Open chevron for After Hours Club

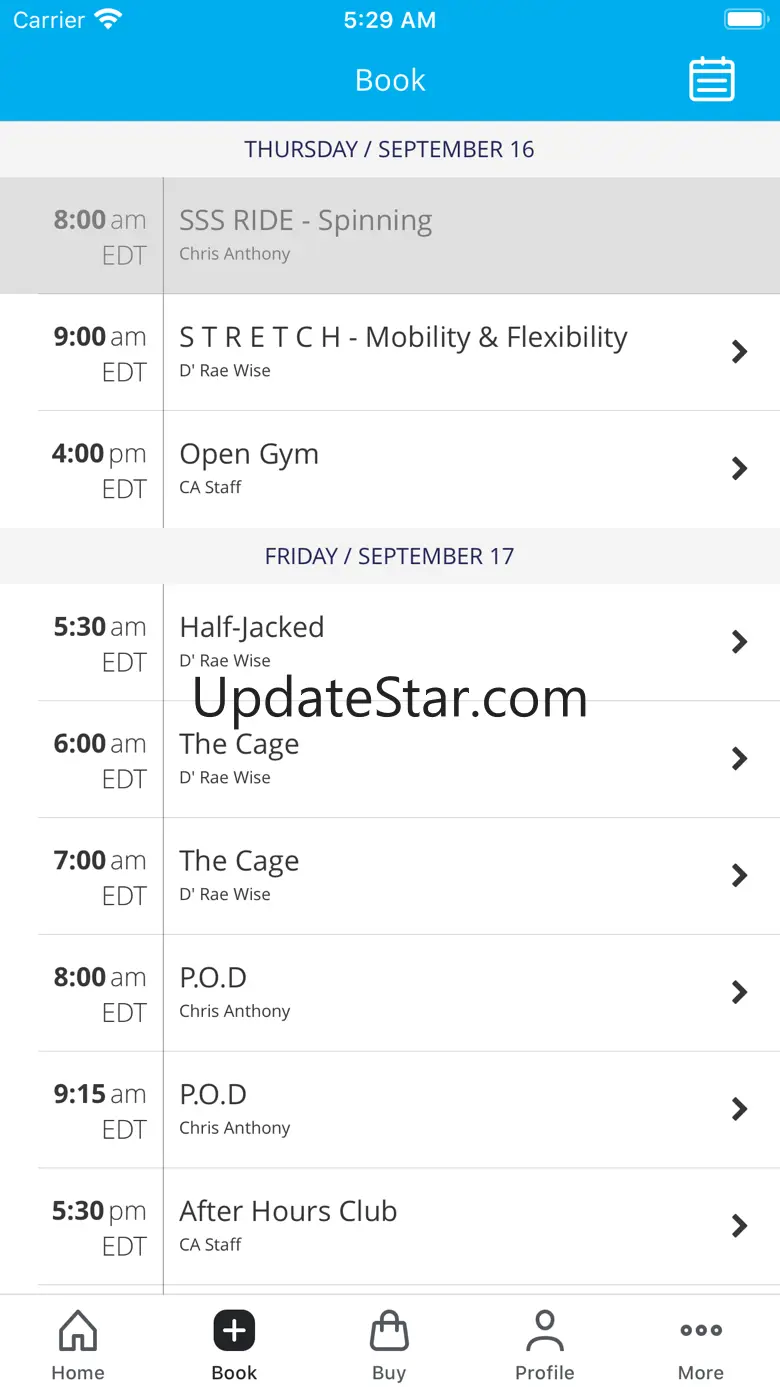[x=739, y=1226]
